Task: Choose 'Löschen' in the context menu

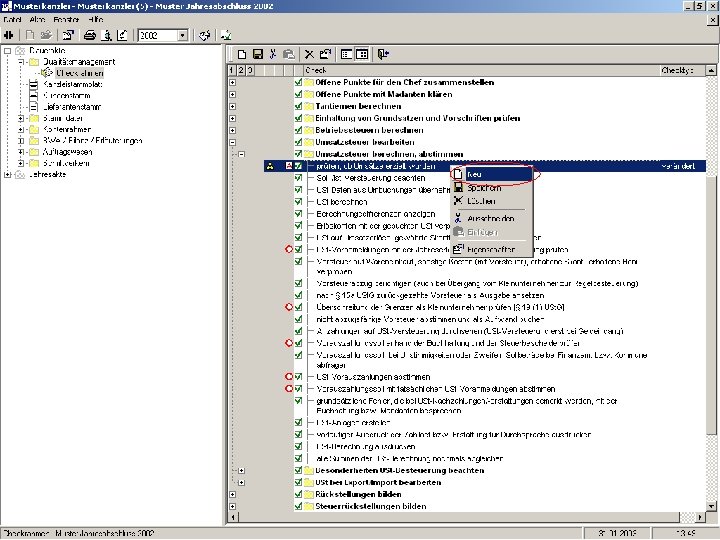Action: point(492,201)
